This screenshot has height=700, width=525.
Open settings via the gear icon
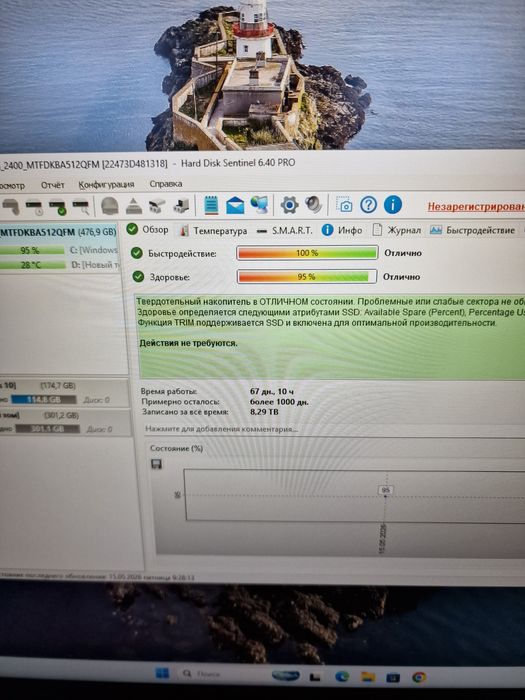click(289, 205)
